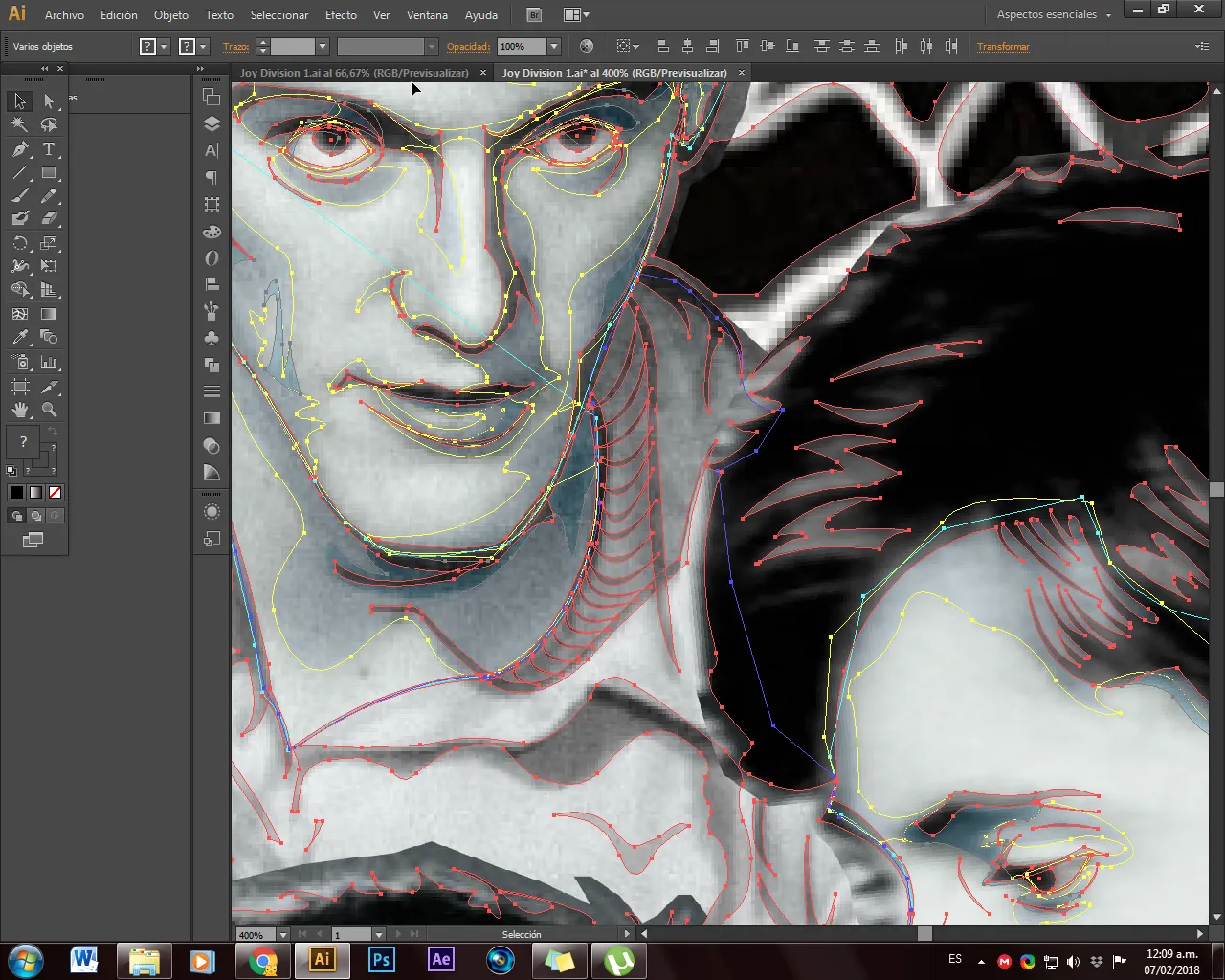Select the Magic Wand tool

pyautogui.click(x=20, y=124)
